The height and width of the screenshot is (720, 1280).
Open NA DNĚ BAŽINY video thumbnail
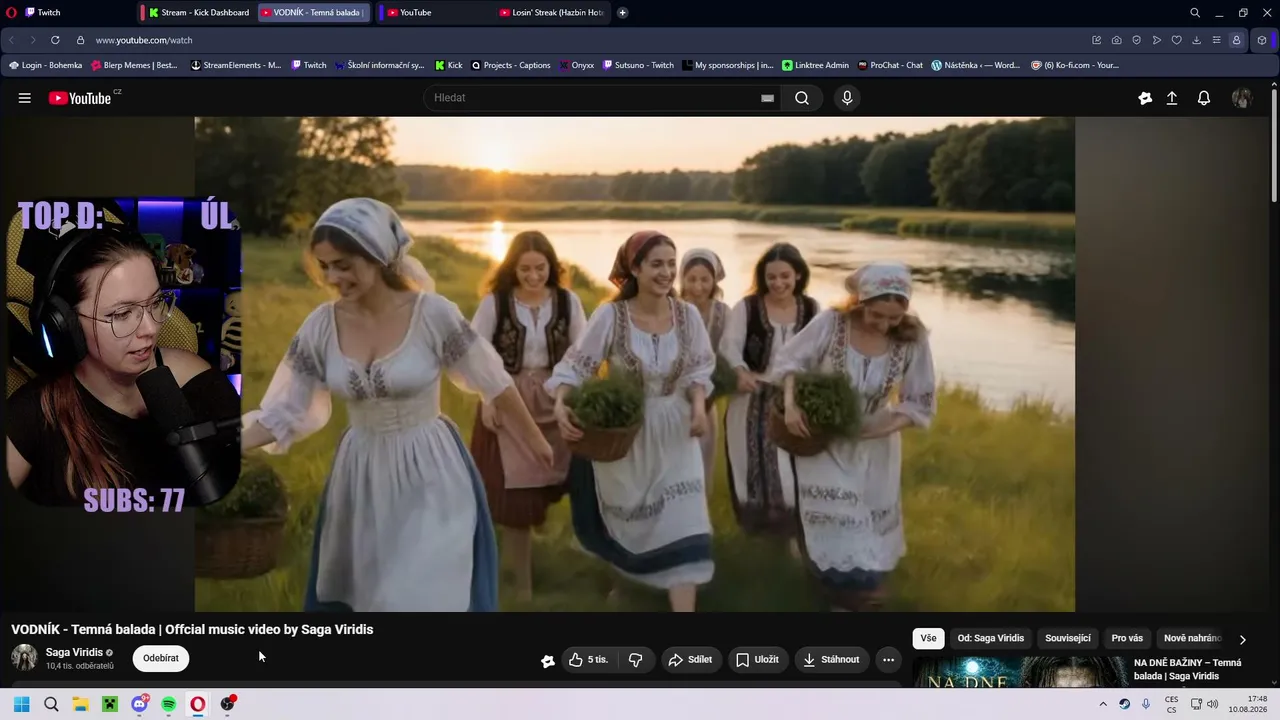(x=1020, y=671)
